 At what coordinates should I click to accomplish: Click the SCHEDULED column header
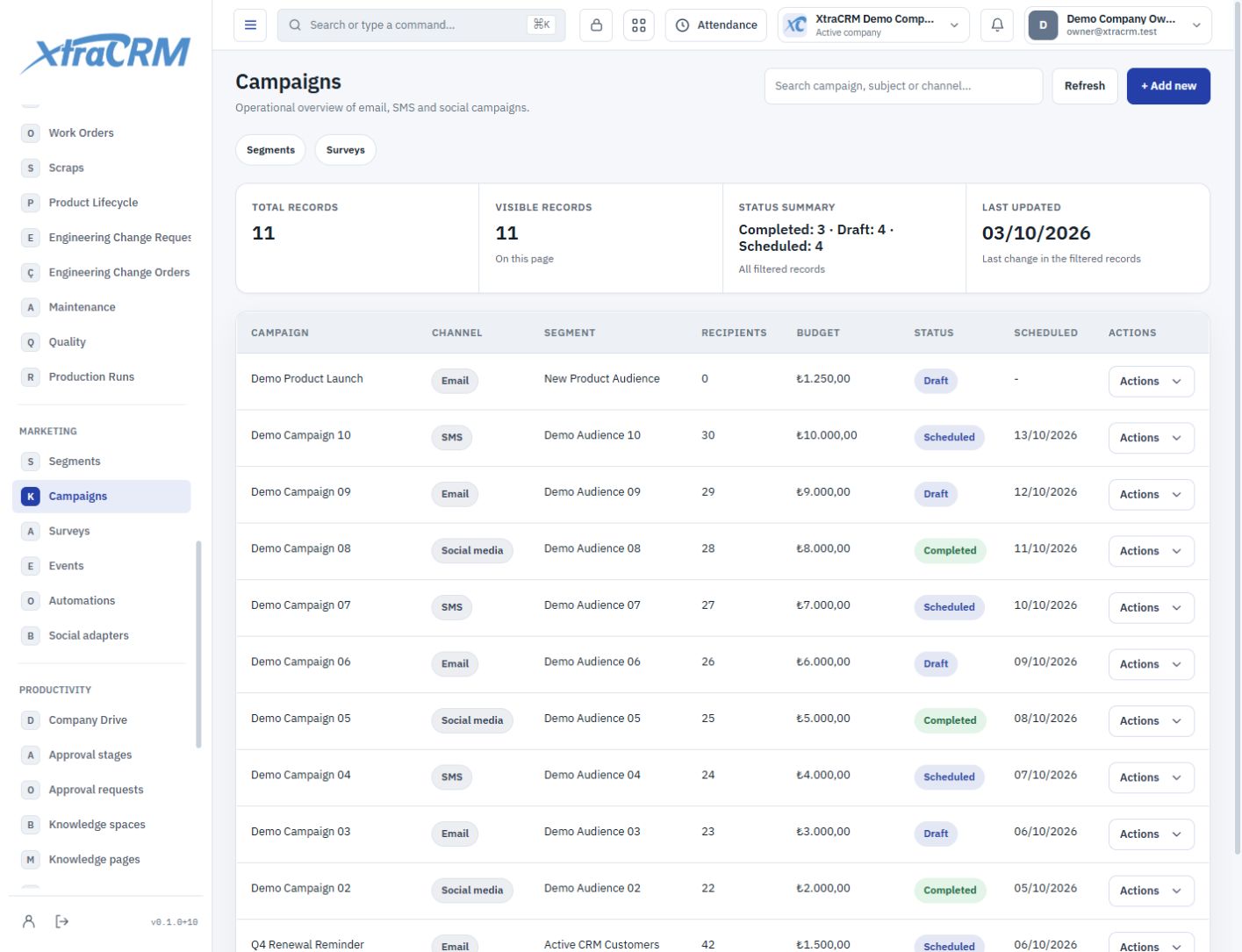pos(1045,333)
